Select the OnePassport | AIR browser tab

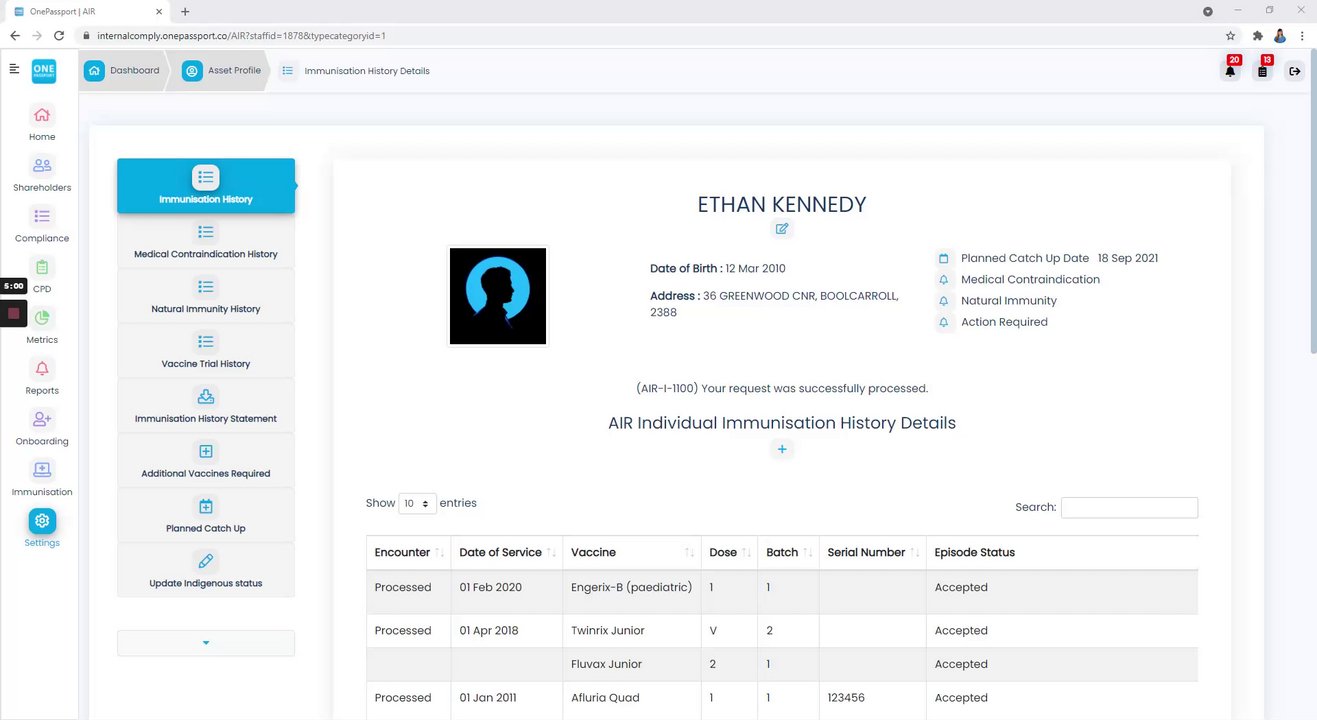click(88, 11)
